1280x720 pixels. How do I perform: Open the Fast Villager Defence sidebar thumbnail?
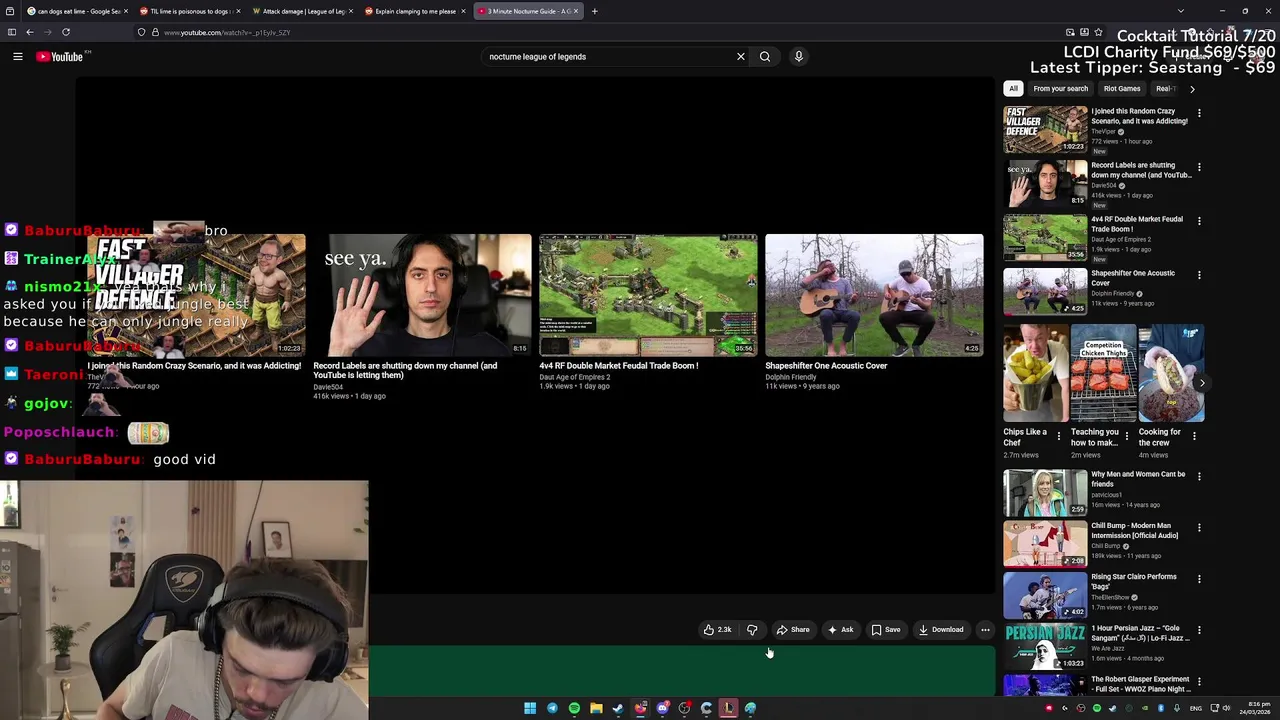[1045, 129]
